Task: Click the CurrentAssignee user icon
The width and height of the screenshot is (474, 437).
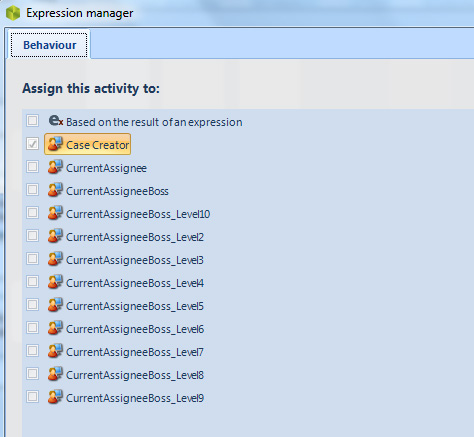Action: 55,167
